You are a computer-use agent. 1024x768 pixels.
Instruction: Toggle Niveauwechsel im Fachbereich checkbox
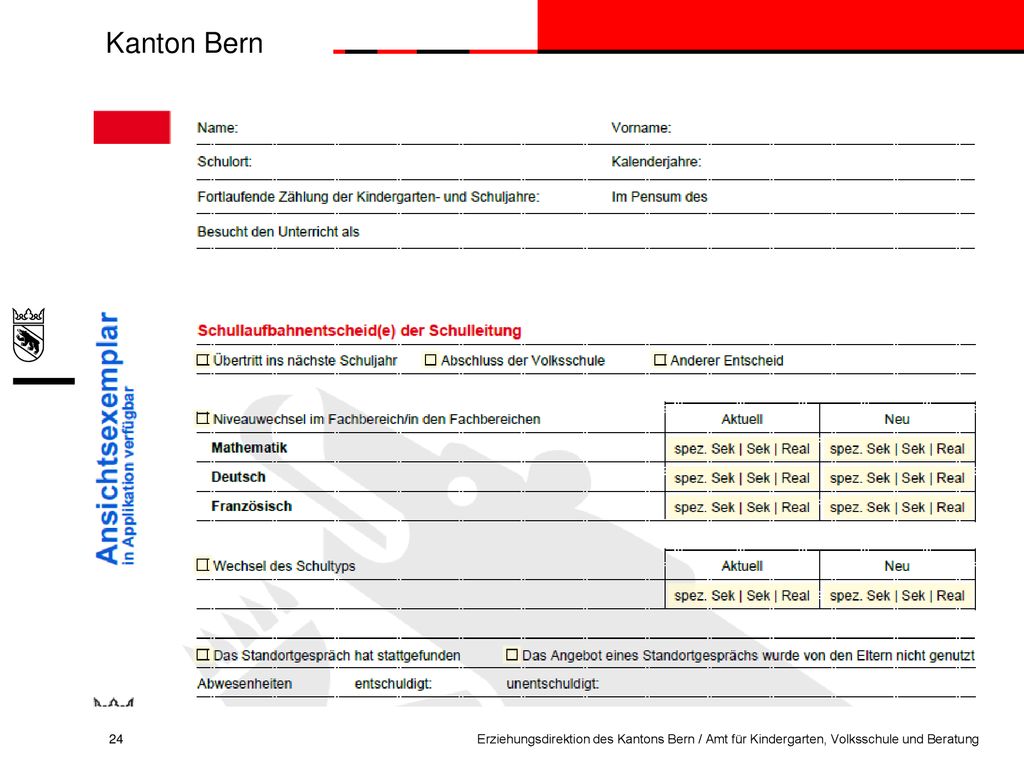[202, 418]
